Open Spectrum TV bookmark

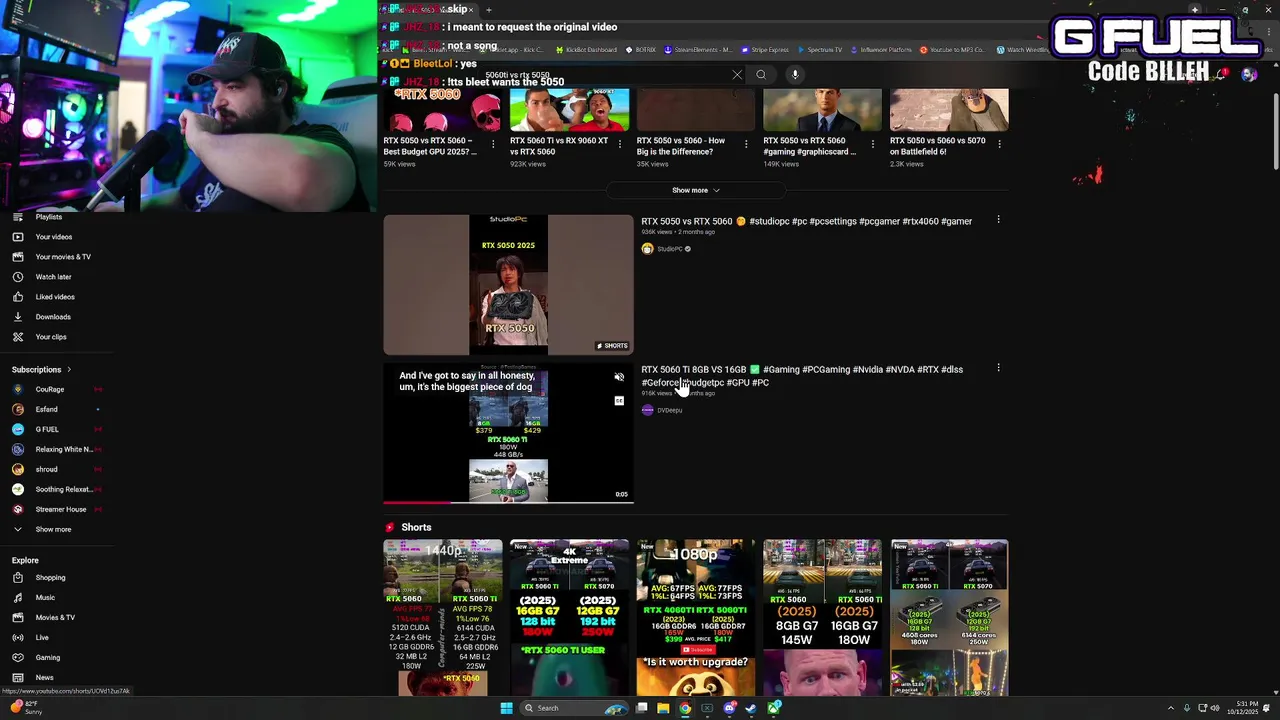click(819, 49)
